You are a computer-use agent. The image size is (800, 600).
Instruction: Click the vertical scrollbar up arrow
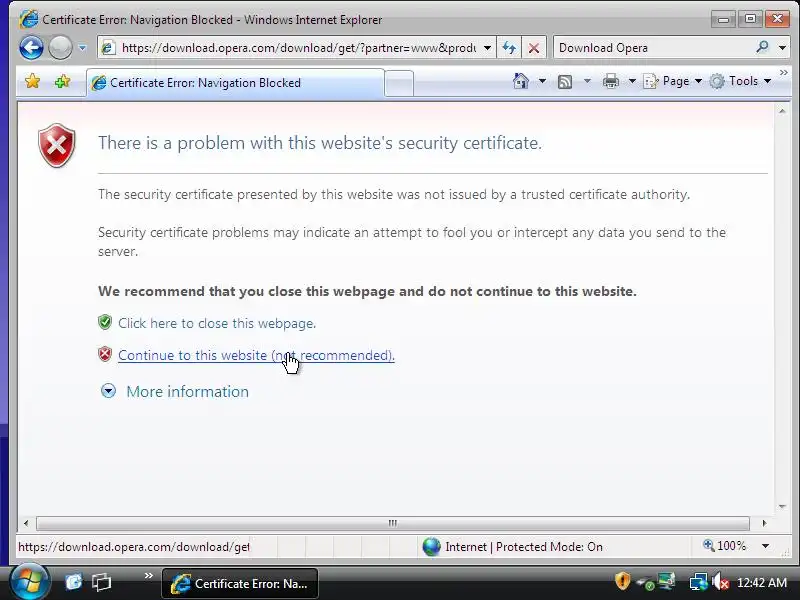(x=782, y=111)
